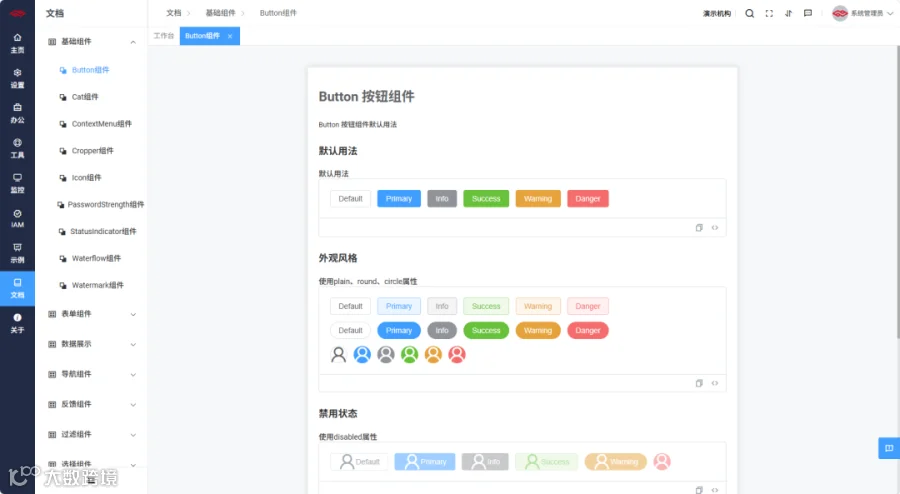900x494 pixels.
Task: Click the round Warning button
Action: pyautogui.click(x=538, y=330)
